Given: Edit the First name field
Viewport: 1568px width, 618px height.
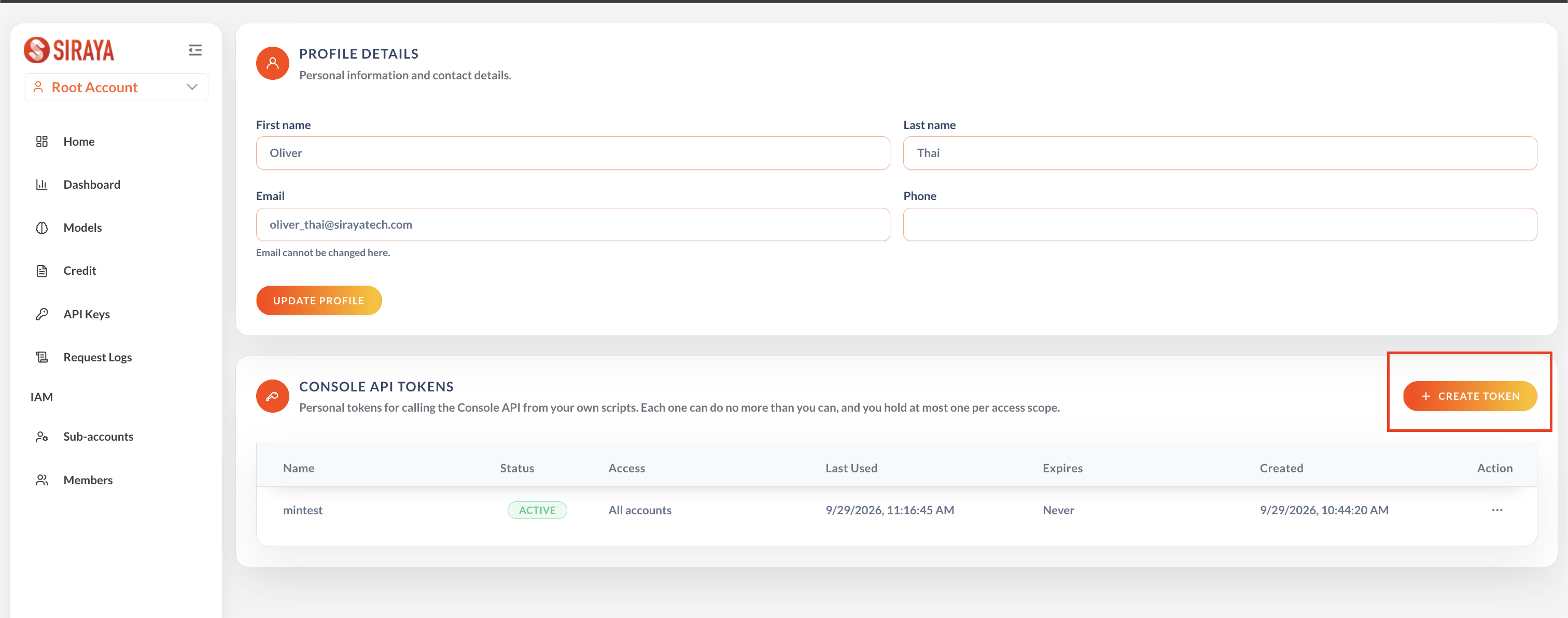Looking at the screenshot, I should click(573, 153).
